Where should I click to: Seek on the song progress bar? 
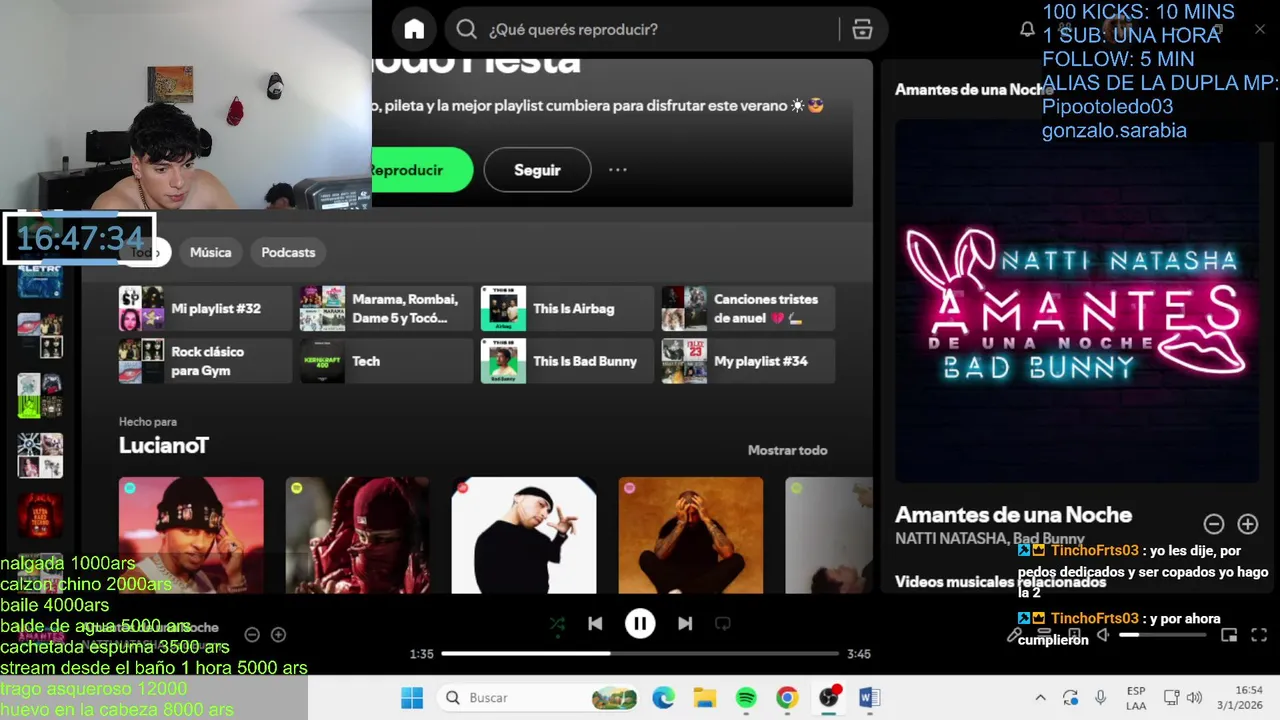pos(640,654)
